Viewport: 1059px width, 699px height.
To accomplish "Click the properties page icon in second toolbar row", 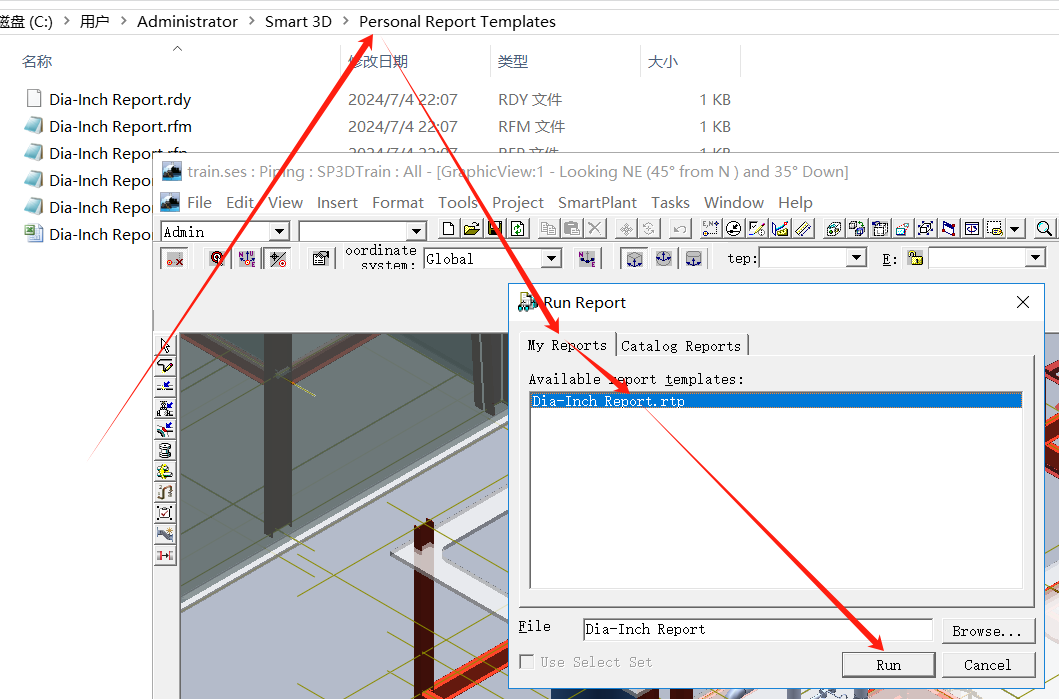I will click(x=321, y=258).
